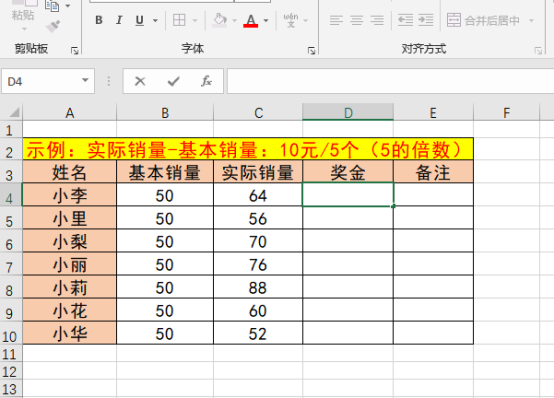Open font color dropdown arrow
Image resolution: width=554 pixels, height=398 pixels.
[x=266, y=21]
